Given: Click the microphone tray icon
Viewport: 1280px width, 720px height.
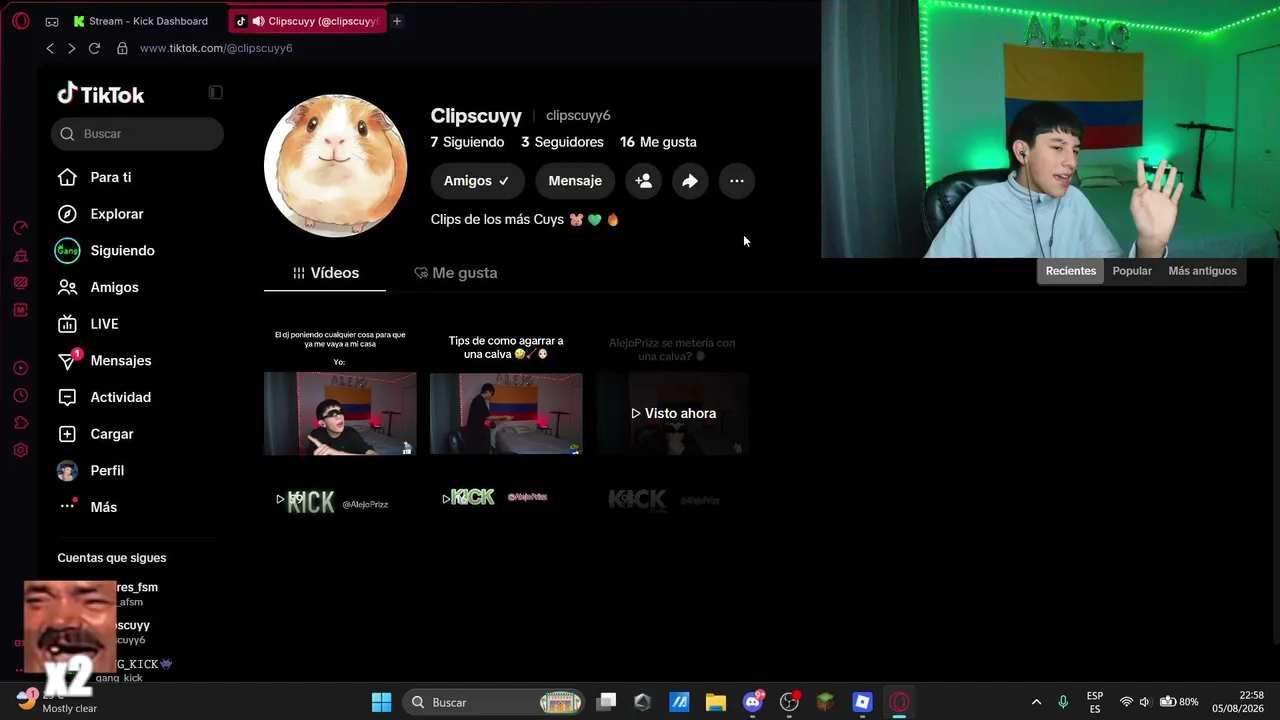Looking at the screenshot, I should [x=1063, y=702].
